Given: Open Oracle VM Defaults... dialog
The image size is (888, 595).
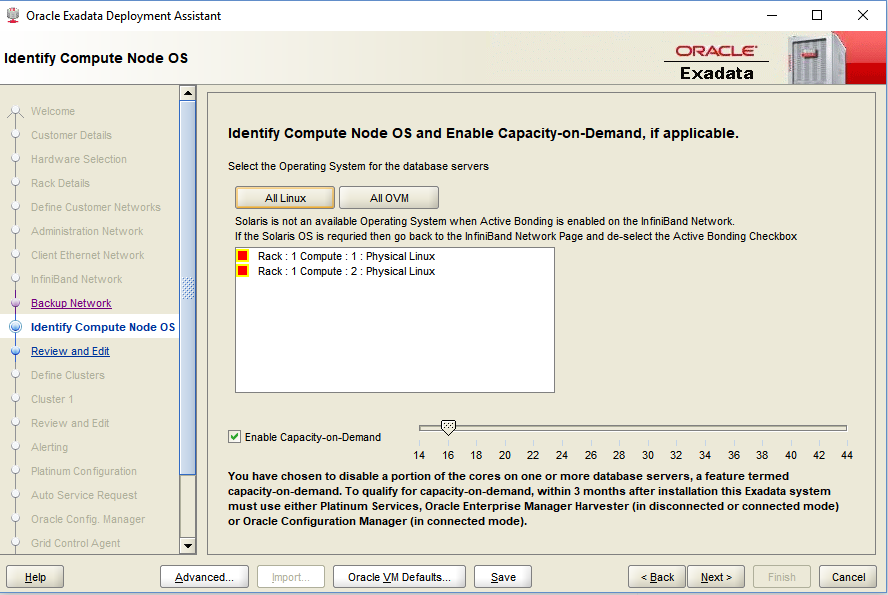Looking at the screenshot, I should [x=399, y=577].
